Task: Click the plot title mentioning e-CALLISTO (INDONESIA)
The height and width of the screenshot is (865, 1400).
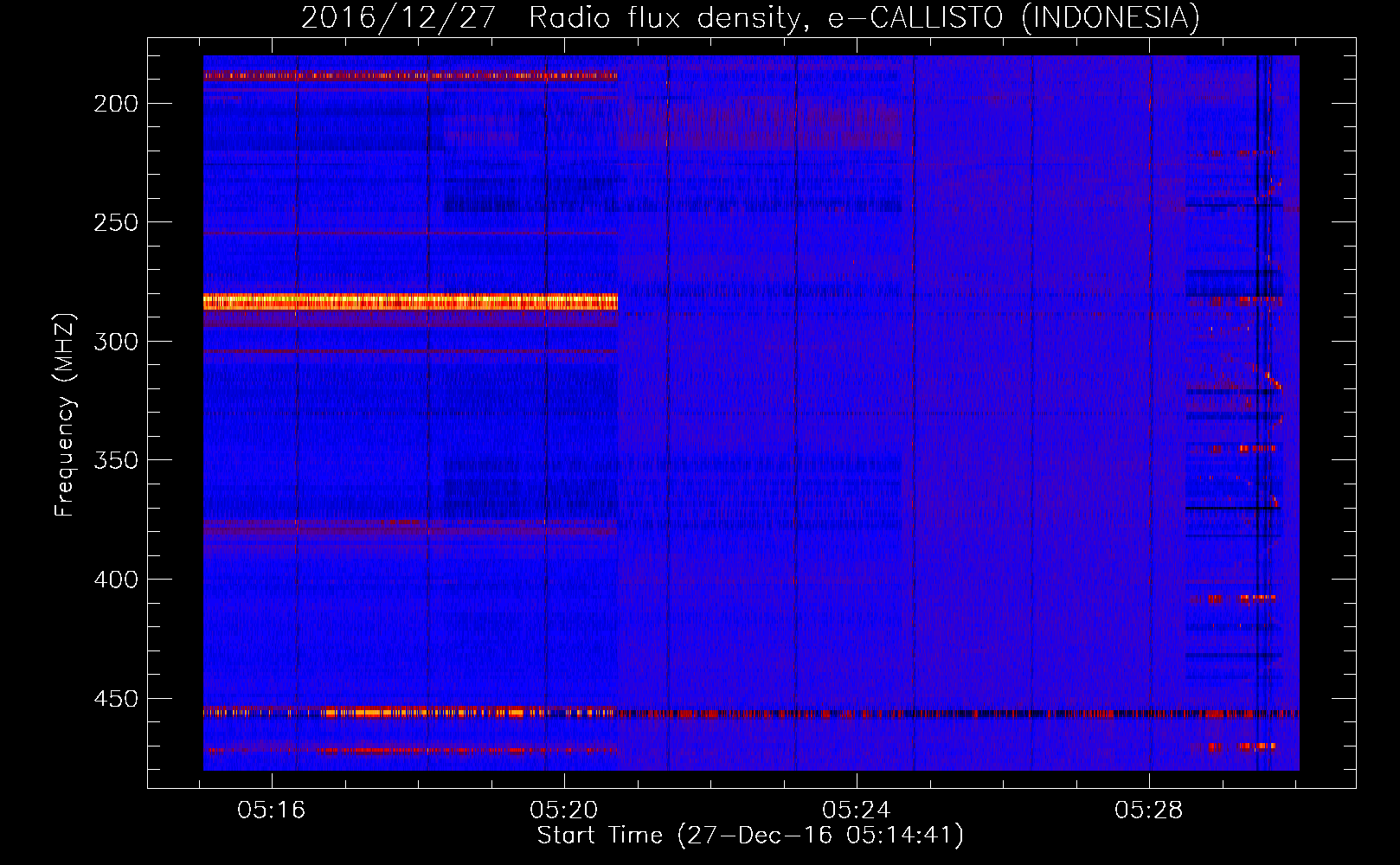Action: (750, 17)
